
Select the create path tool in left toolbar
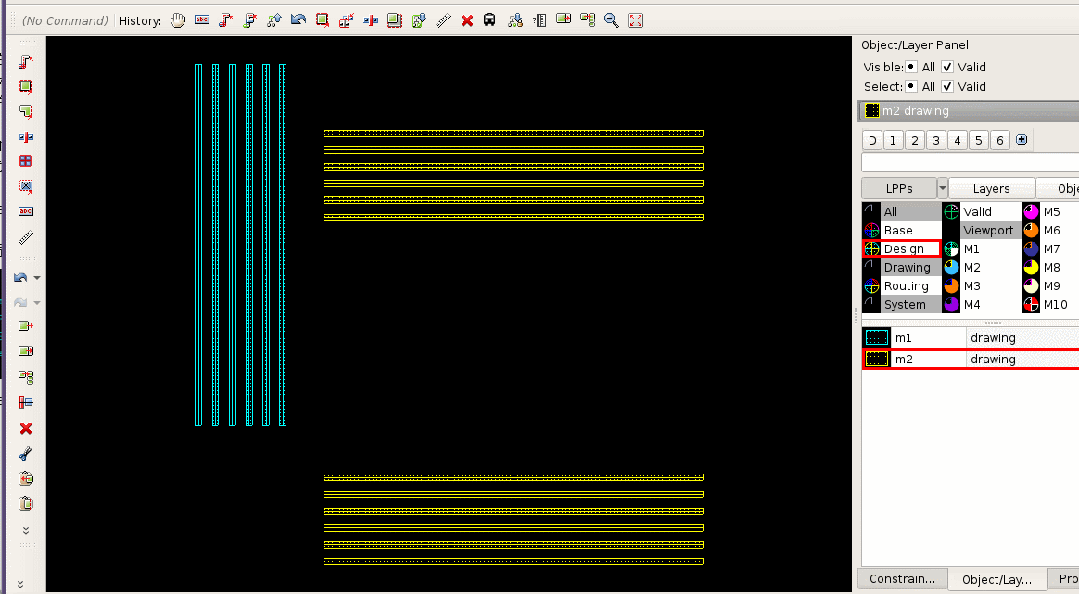tap(25, 62)
